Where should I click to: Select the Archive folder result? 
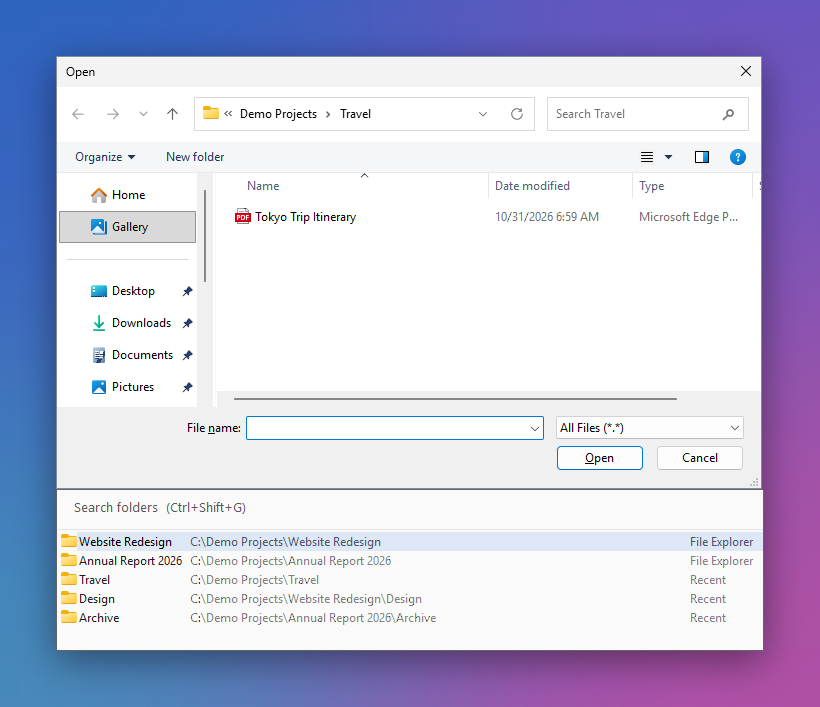click(x=409, y=618)
